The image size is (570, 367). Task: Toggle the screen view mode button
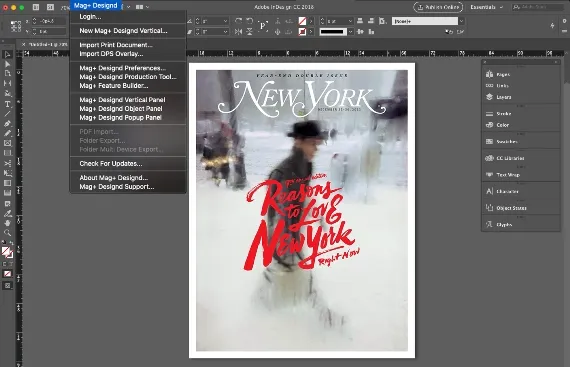[x=7, y=286]
